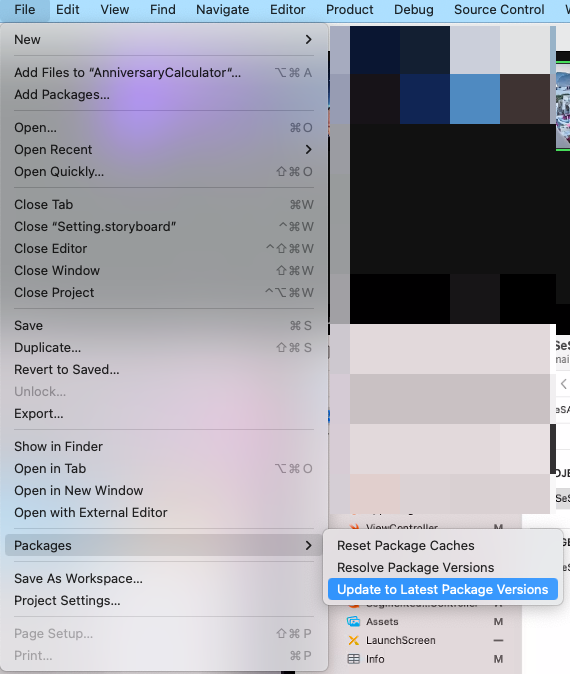This screenshot has height=674, width=570.
Task: Select Info in the project navigator
Action: tap(375, 659)
